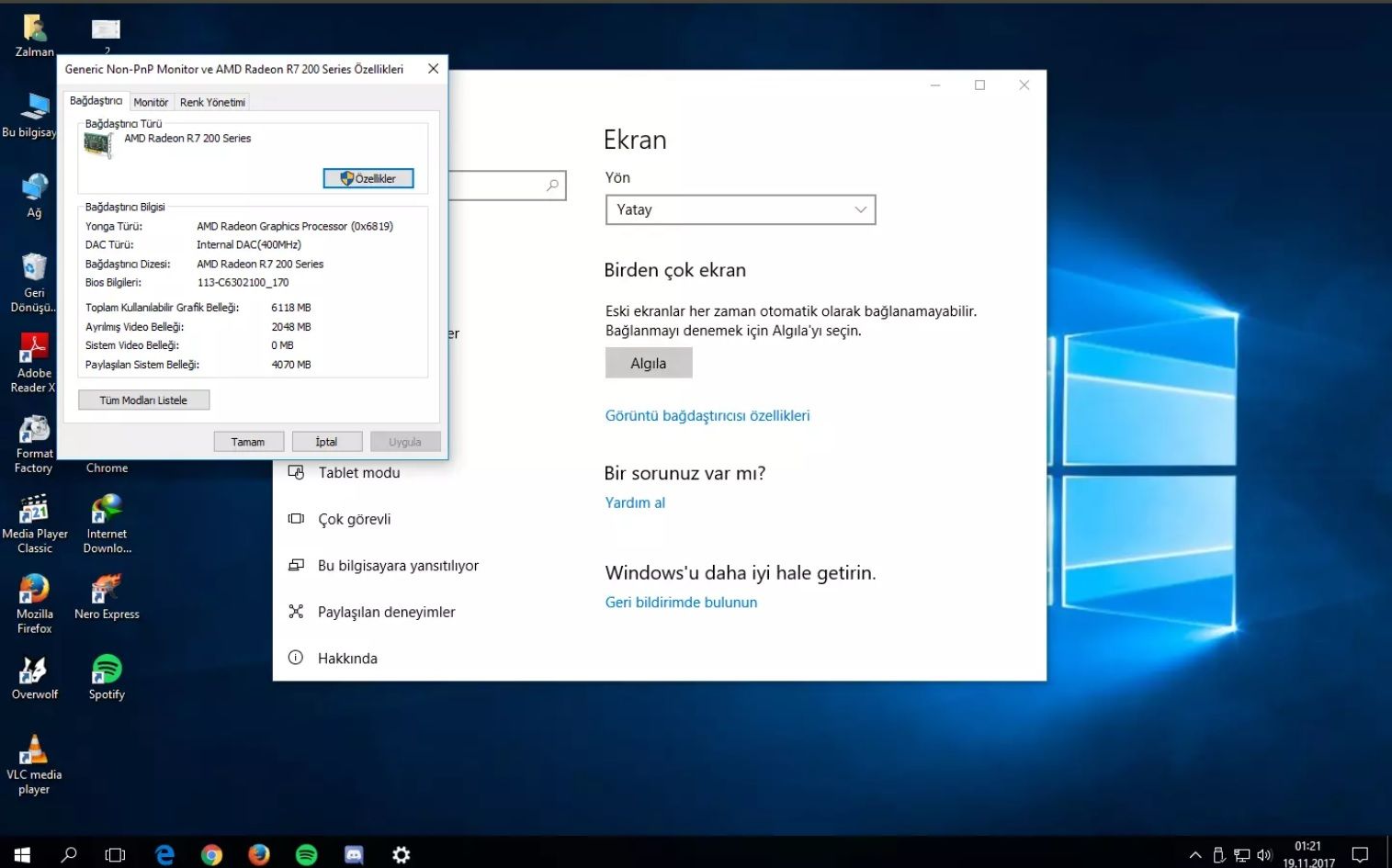Launch Nero Express desktop shortcut
Image resolution: width=1392 pixels, height=868 pixels.
[x=108, y=597]
